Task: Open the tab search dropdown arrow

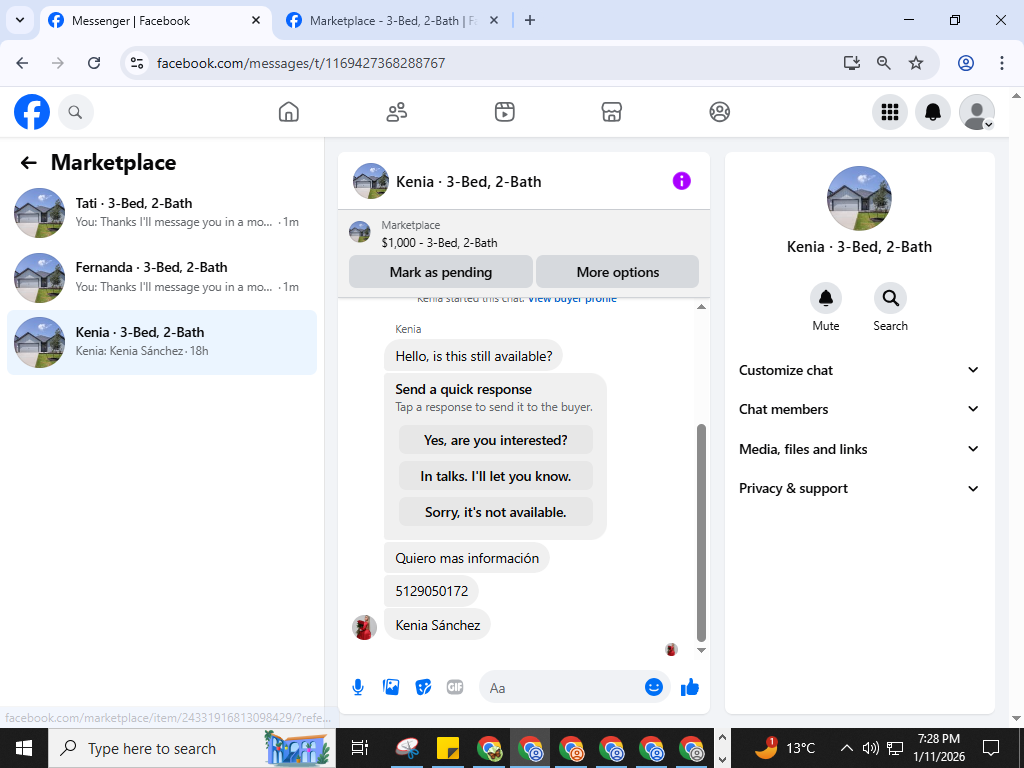Action: 20,20
